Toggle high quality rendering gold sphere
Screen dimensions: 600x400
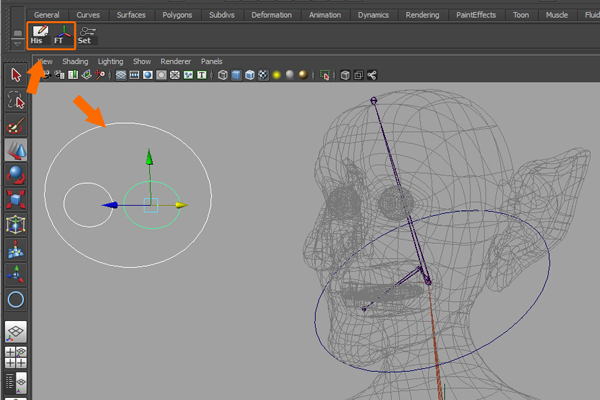click(303, 75)
